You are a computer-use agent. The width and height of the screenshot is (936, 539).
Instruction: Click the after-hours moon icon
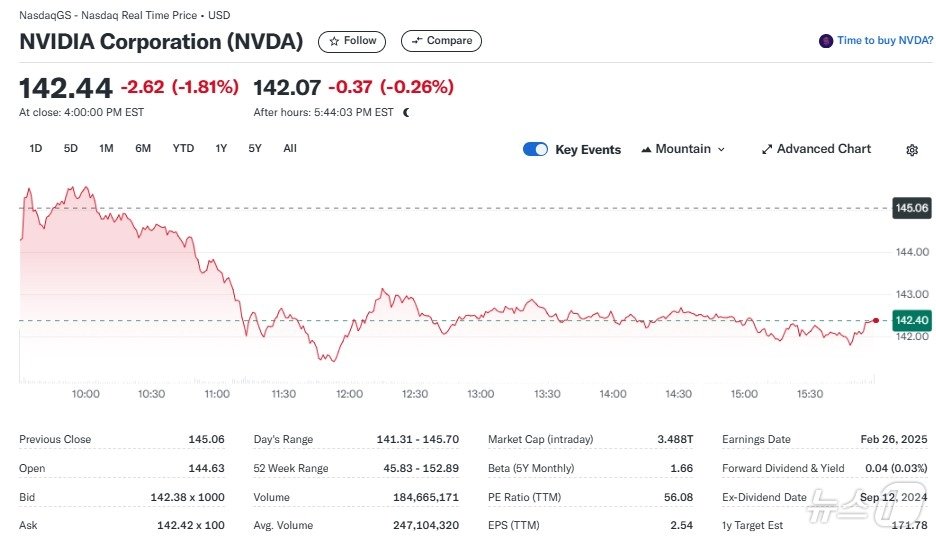point(406,113)
